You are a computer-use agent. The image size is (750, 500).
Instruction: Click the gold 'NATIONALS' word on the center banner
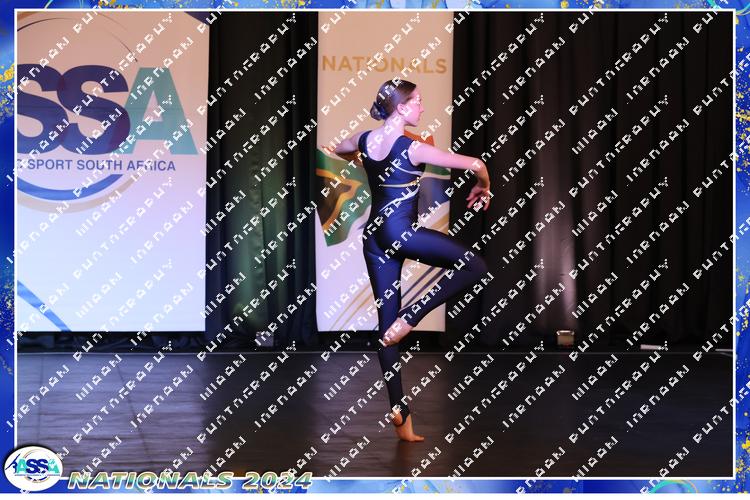pos(385,65)
